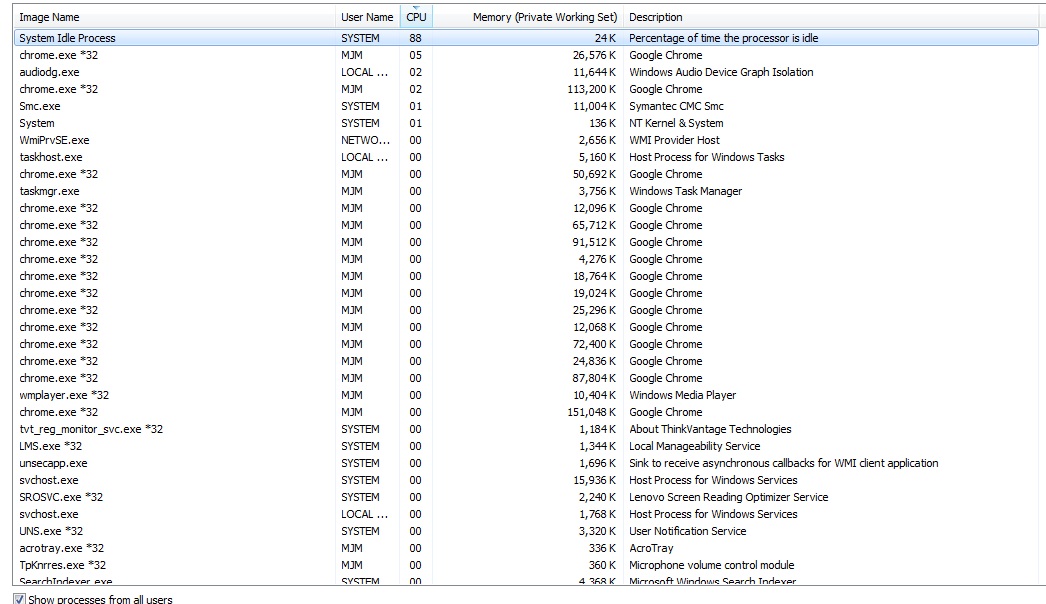Toggle Show processes from all users checkbox
The width and height of the screenshot is (1046, 604).
click(19, 599)
